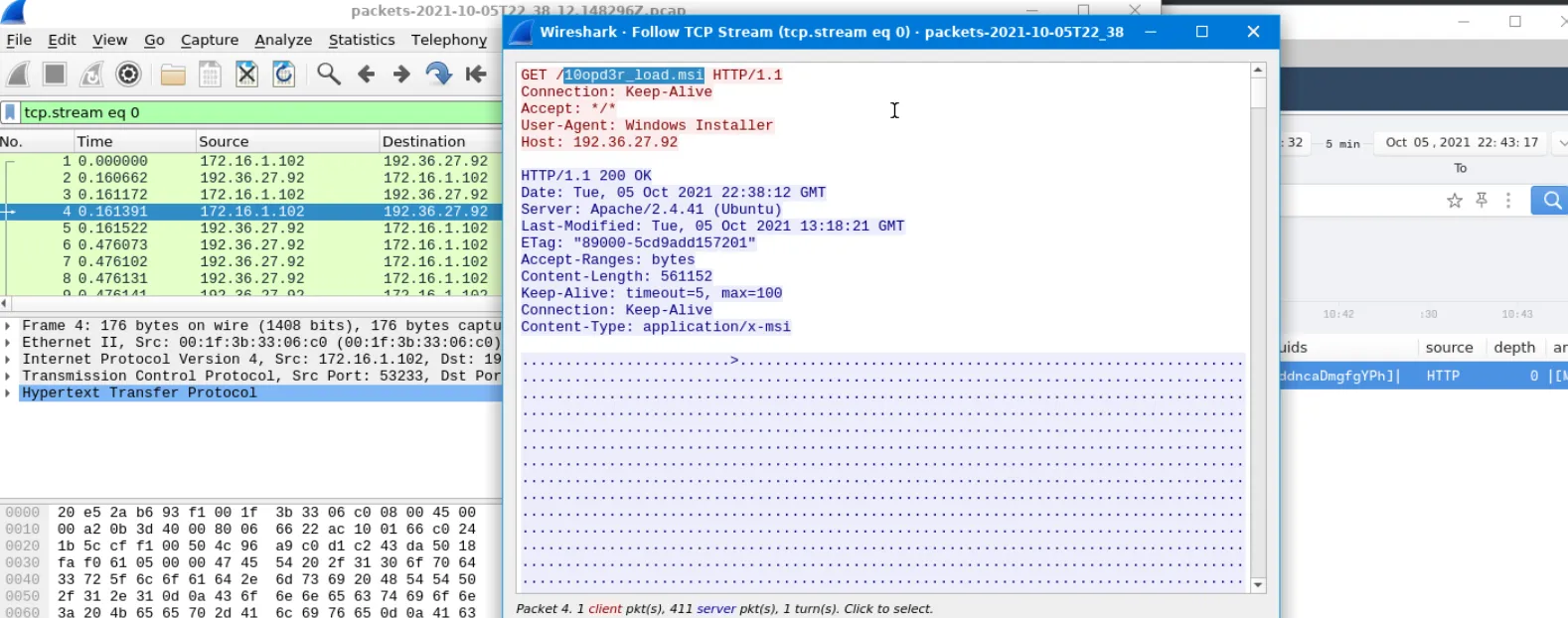The width and height of the screenshot is (1568, 618).
Task: Go forward in packet history
Action: (401, 75)
